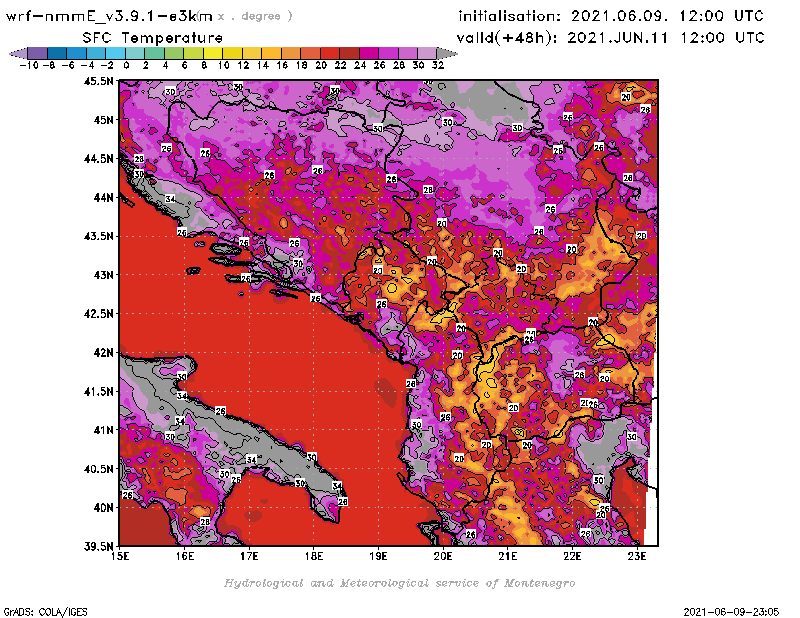Click the '-10' label under the color legend

point(29,65)
